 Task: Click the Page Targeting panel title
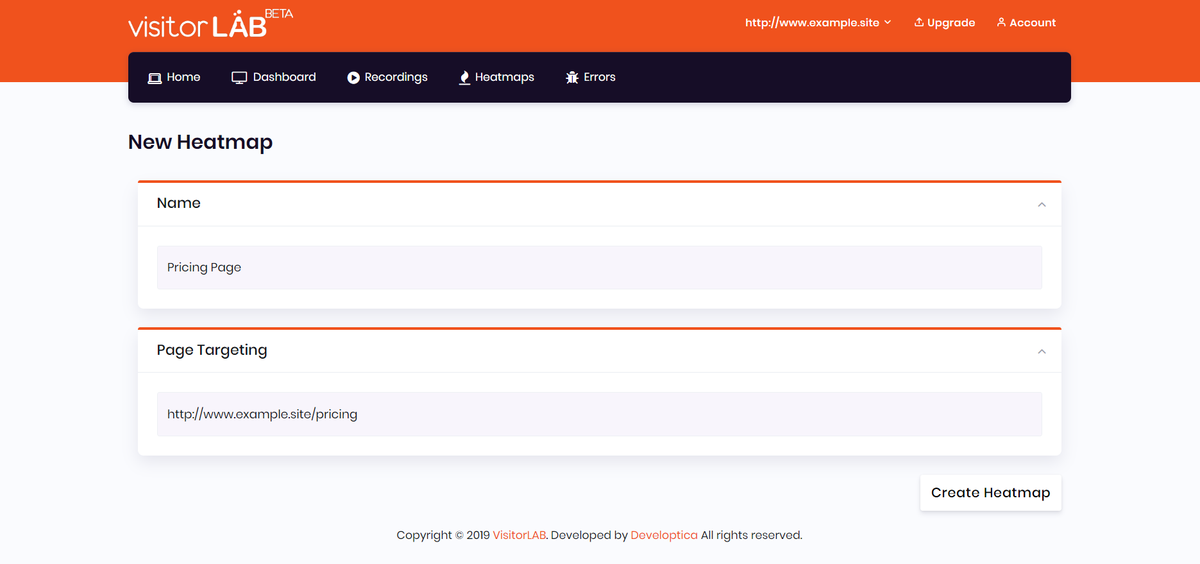tap(212, 351)
